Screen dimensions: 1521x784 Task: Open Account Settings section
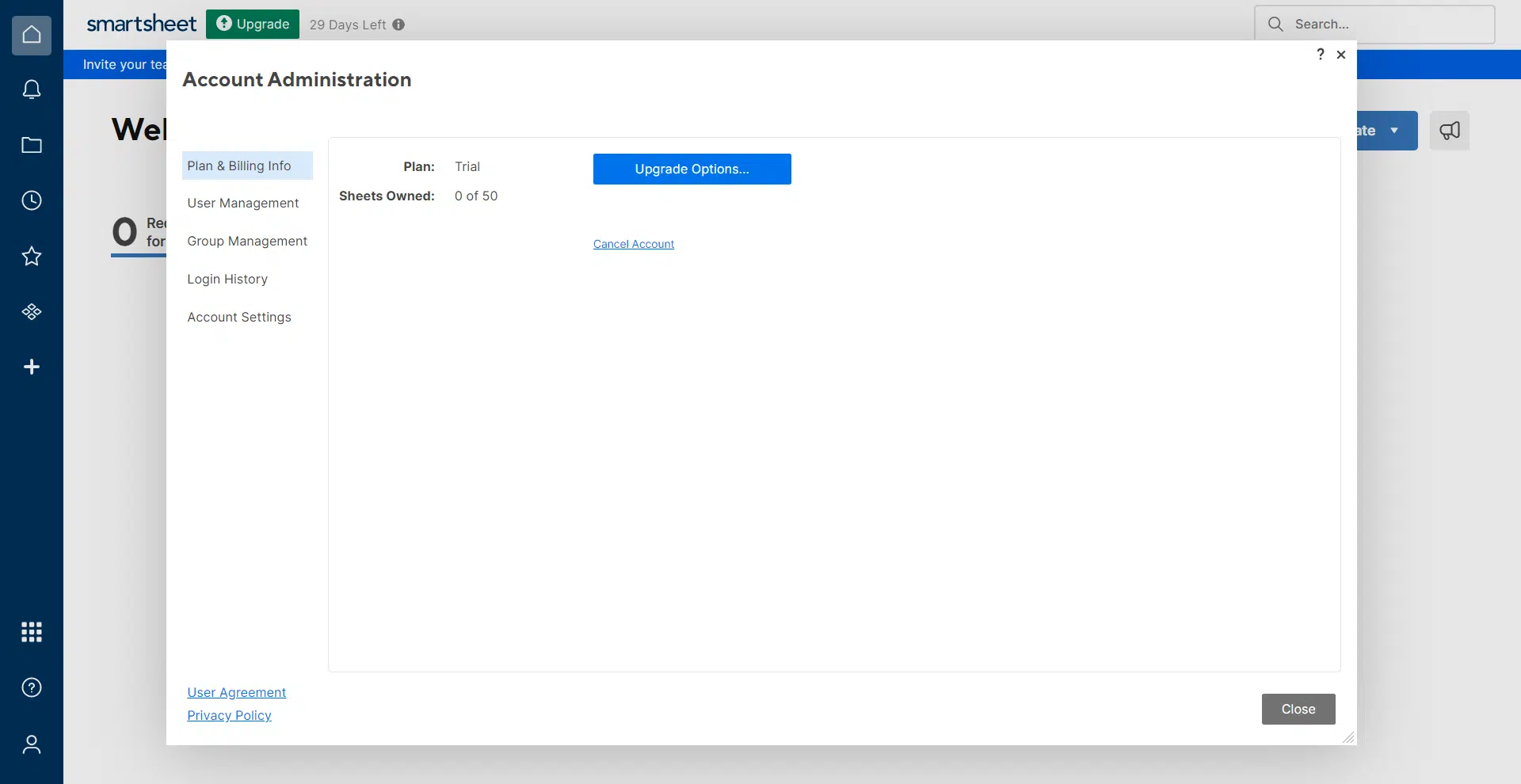[239, 318]
